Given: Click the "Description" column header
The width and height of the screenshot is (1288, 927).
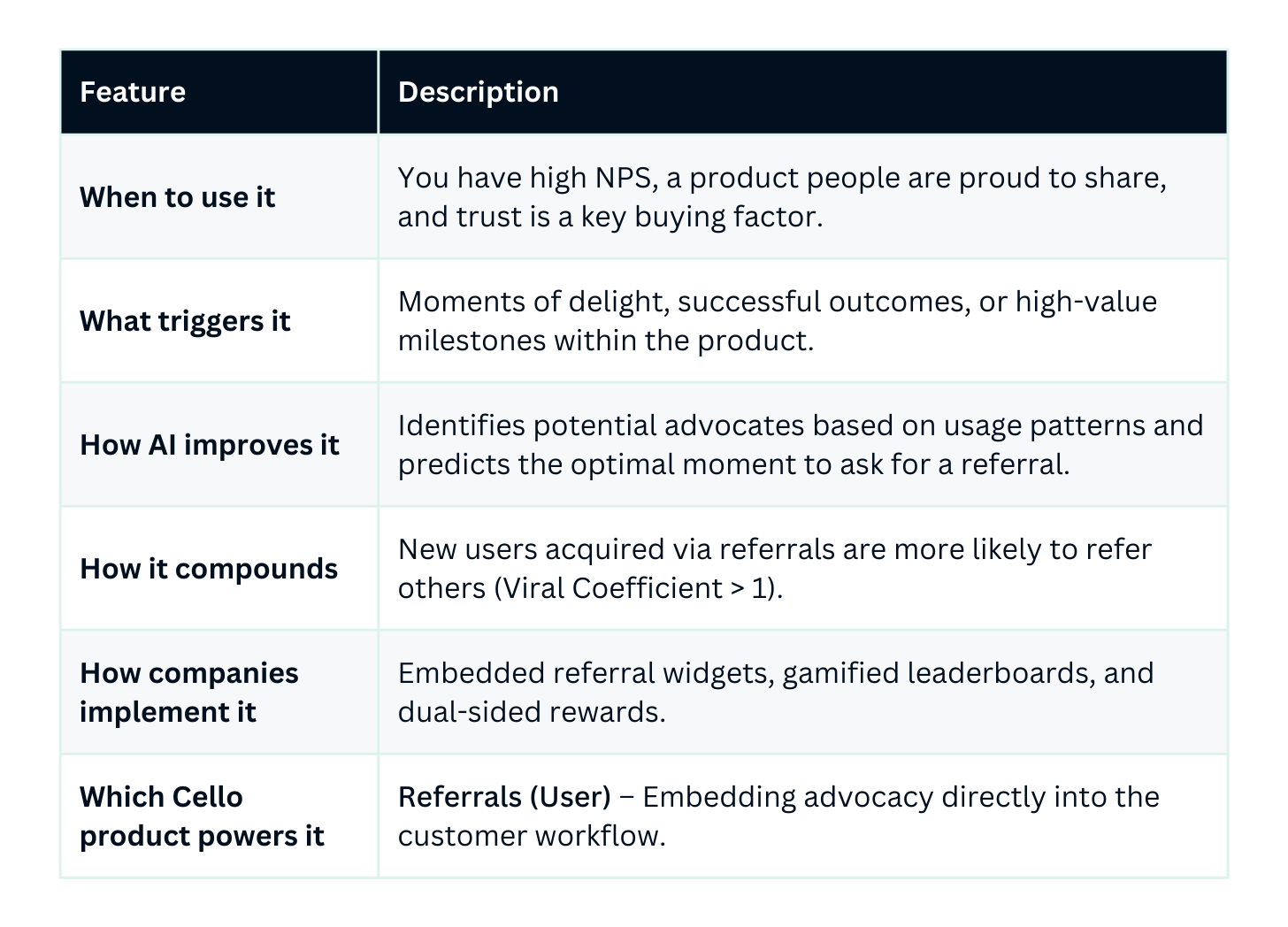Looking at the screenshot, I should [478, 92].
